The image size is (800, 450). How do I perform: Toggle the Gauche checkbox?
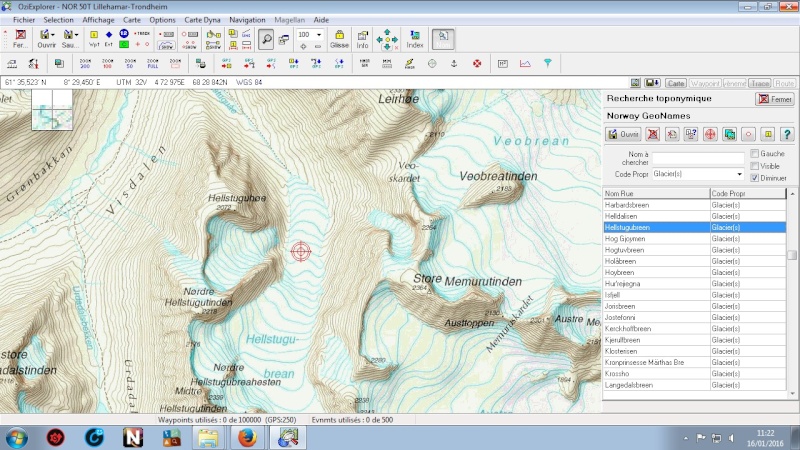click(x=755, y=154)
